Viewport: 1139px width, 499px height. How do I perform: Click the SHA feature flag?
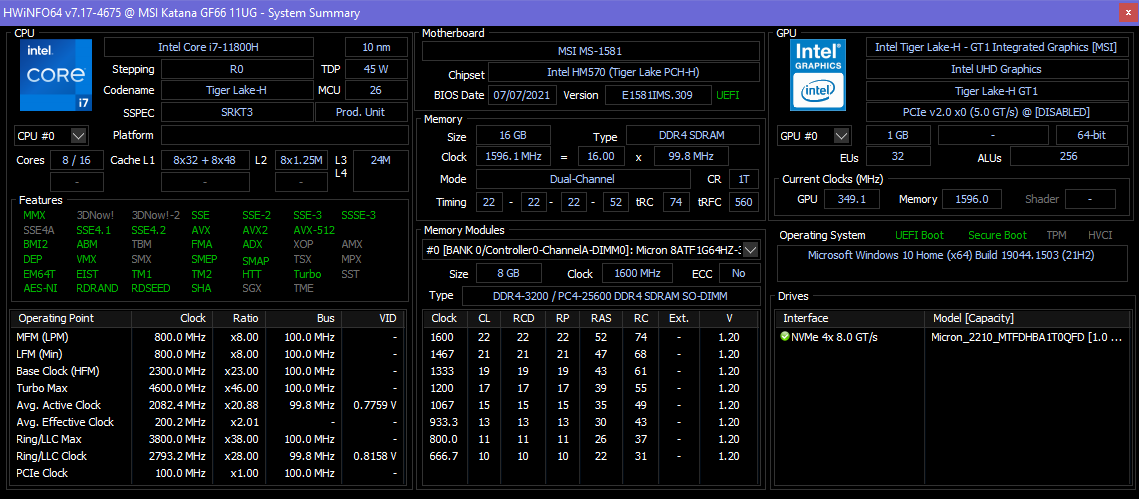(201, 288)
